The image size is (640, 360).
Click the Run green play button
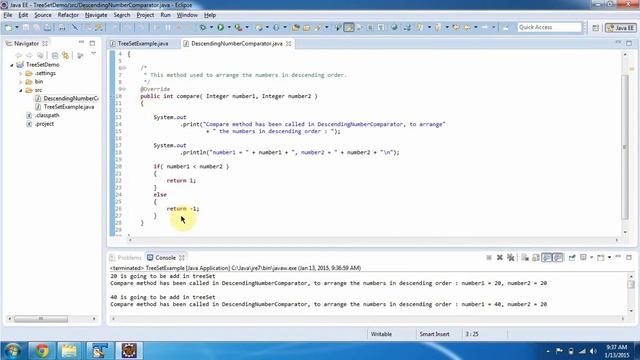220,27
